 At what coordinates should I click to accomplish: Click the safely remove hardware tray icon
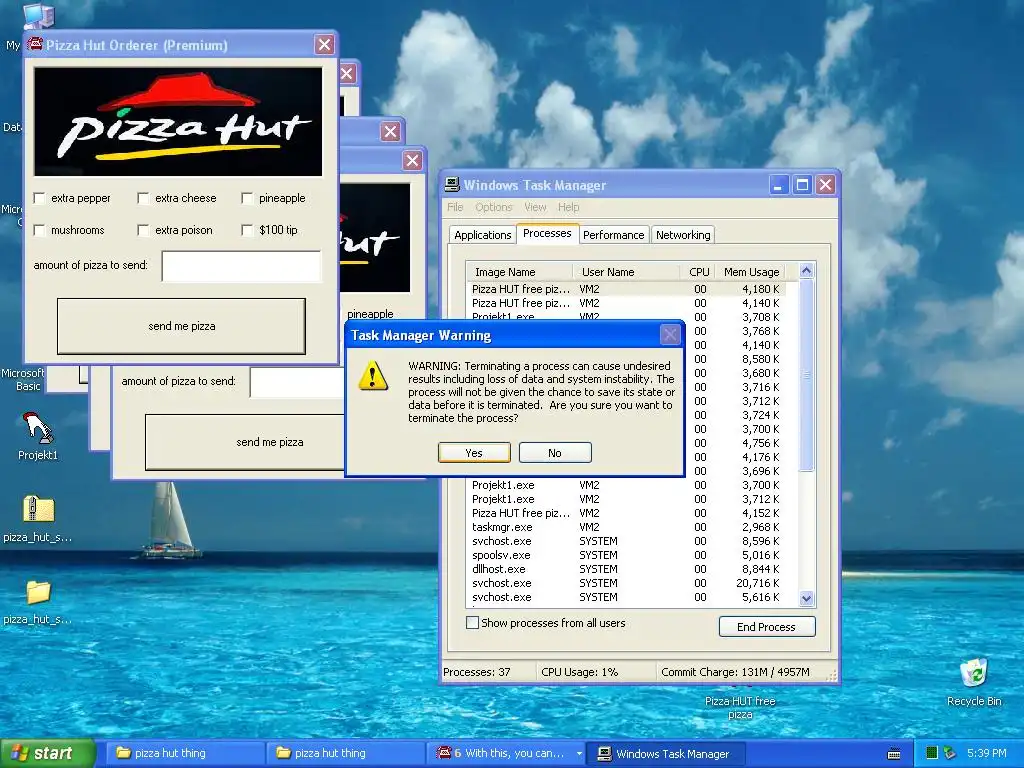click(x=950, y=753)
